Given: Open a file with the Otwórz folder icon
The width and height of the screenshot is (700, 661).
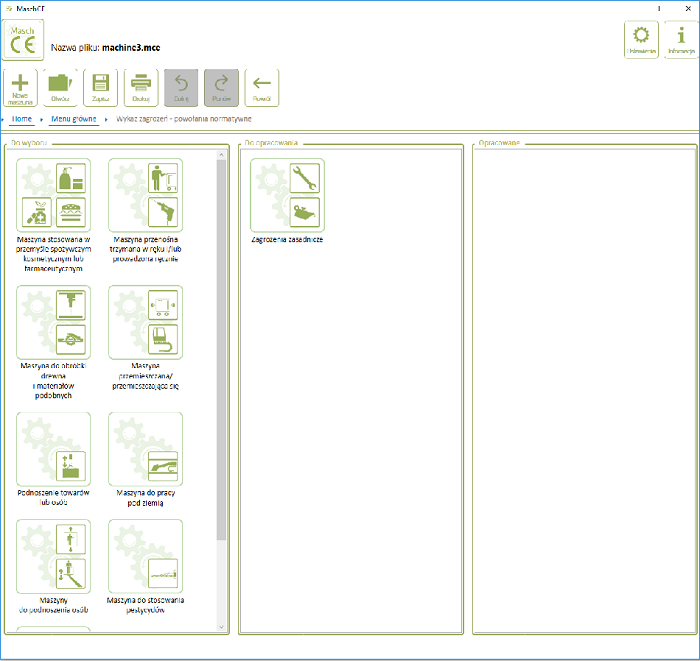Looking at the screenshot, I should pos(60,88).
